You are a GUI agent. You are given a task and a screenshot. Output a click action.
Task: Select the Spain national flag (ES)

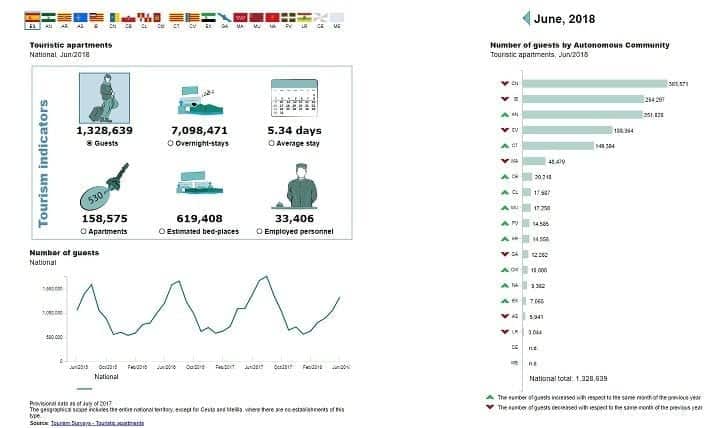[31, 18]
